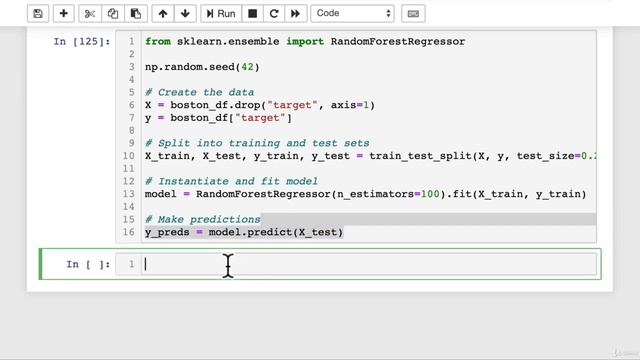The image size is (640, 360).
Task: Run the current cell
Action: coord(221,13)
